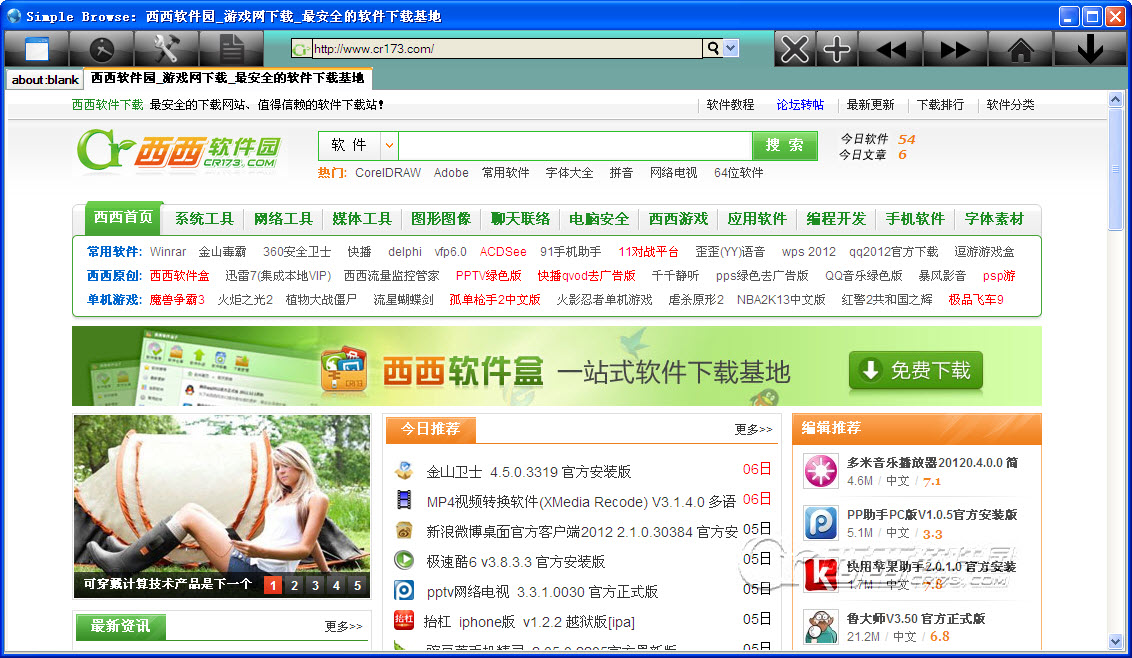Select the 图形图像 navigation item
Screen dimensions: 1132x658
440,219
